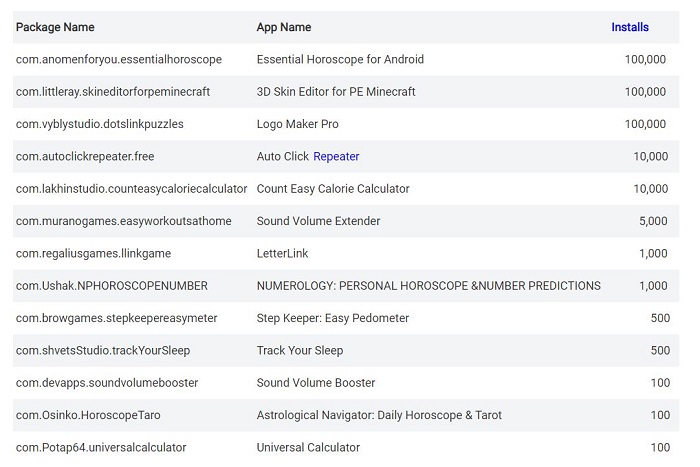Image resolution: width=700 pixels, height=467 pixels.
Task: Click the Package Name column header
Action: click(x=55, y=27)
